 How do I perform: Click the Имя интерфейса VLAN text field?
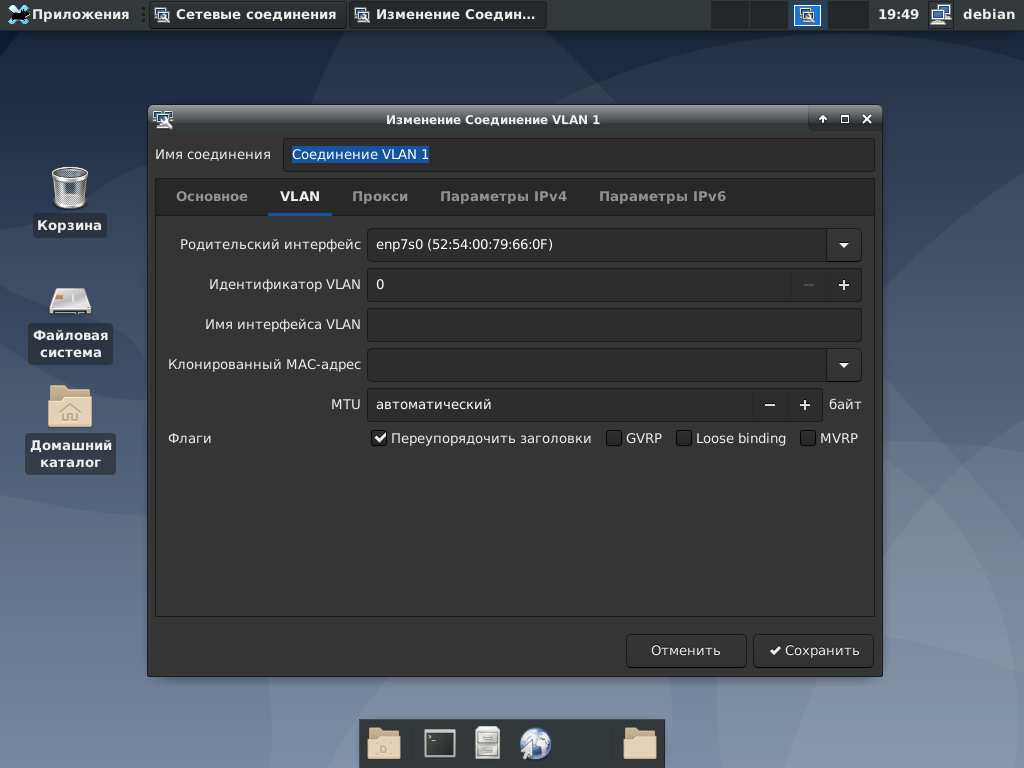pyautogui.click(x=614, y=325)
